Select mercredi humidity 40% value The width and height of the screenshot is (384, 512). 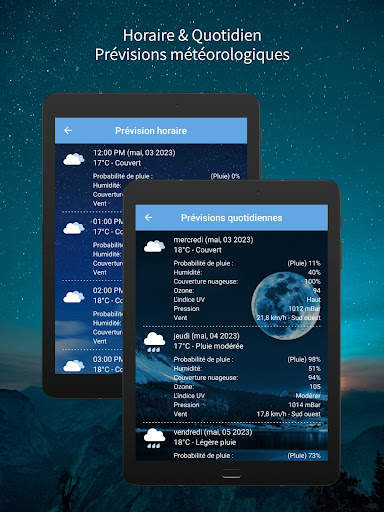click(314, 272)
